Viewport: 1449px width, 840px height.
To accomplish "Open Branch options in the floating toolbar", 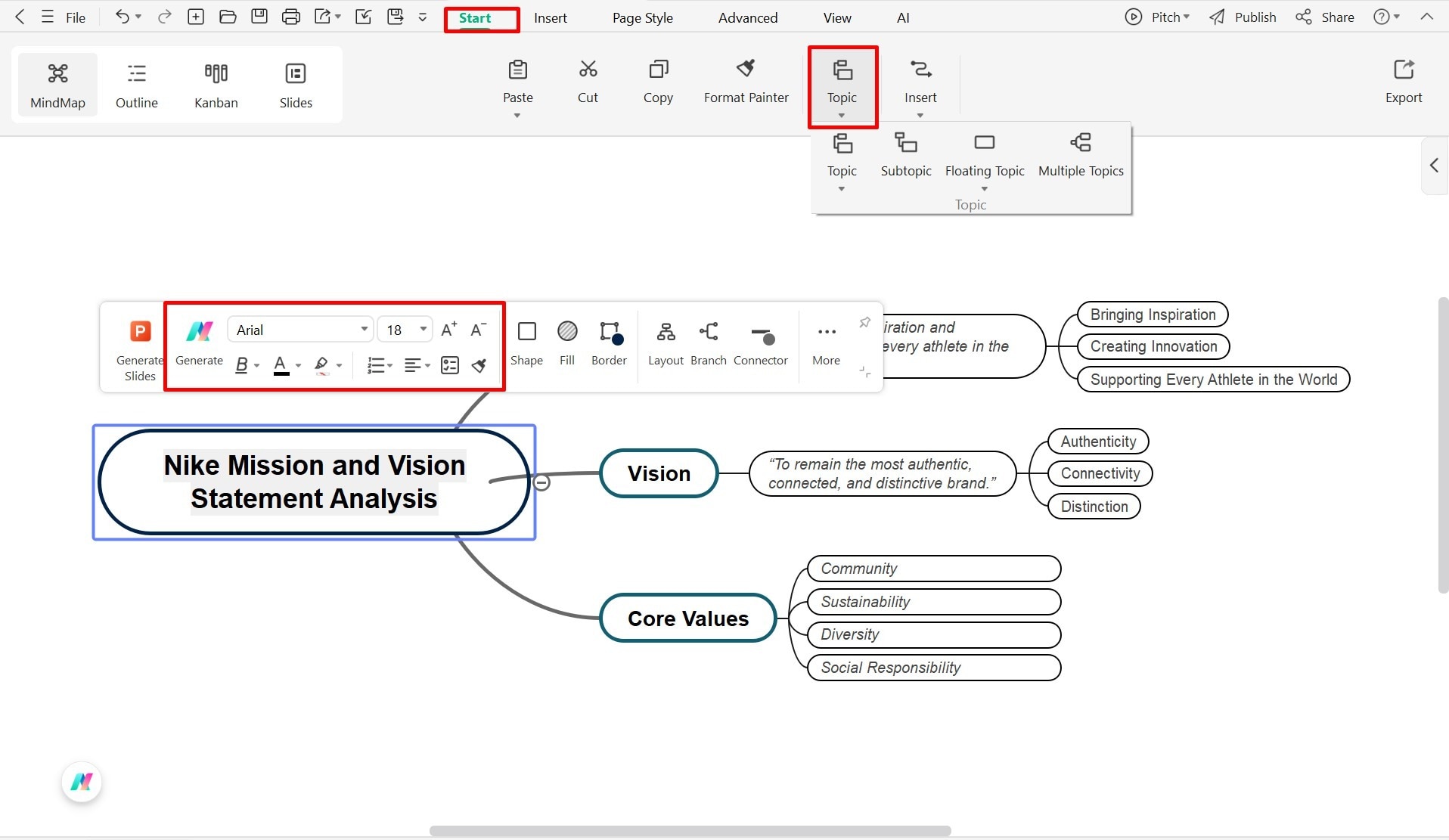I will click(x=709, y=343).
